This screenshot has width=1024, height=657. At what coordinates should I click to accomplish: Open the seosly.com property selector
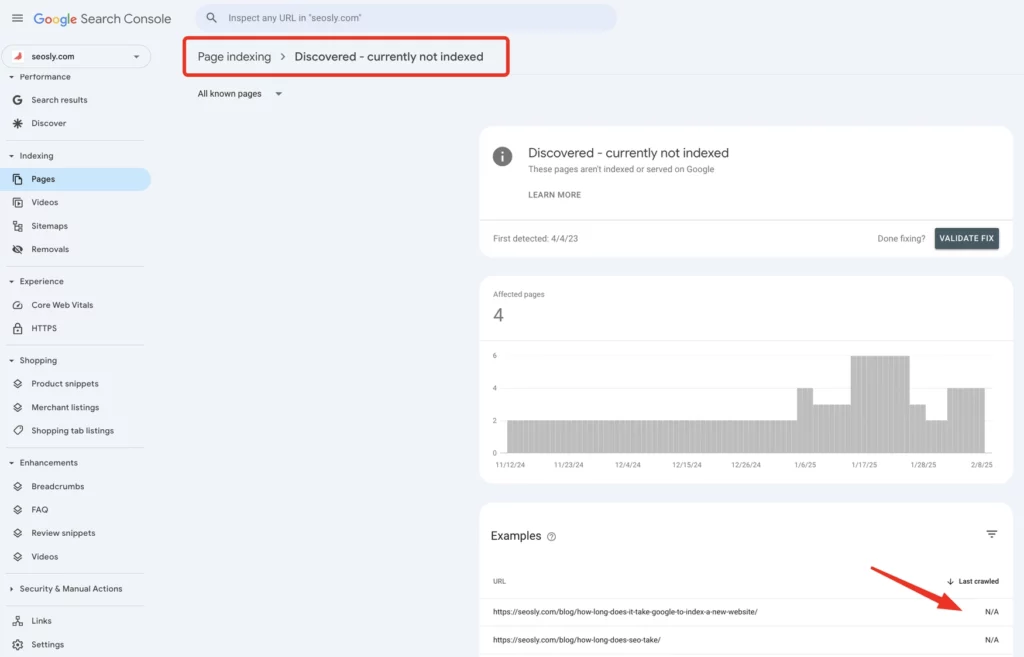[x=76, y=56]
